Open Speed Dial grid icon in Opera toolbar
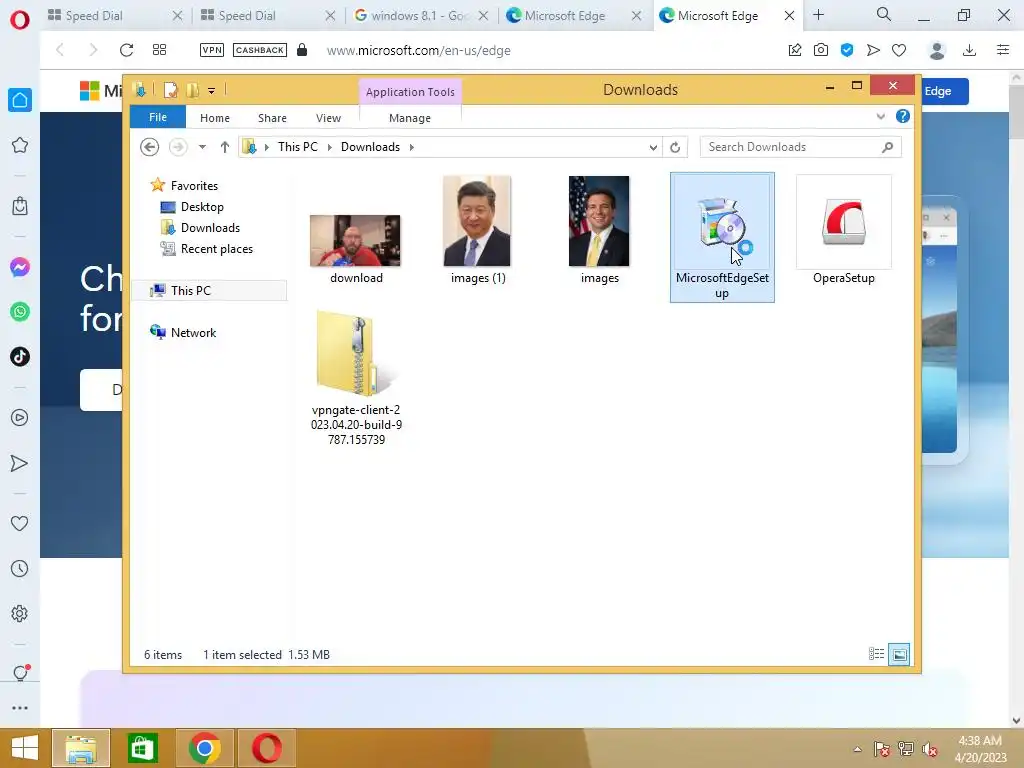The image size is (1024, 768). coord(159,50)
